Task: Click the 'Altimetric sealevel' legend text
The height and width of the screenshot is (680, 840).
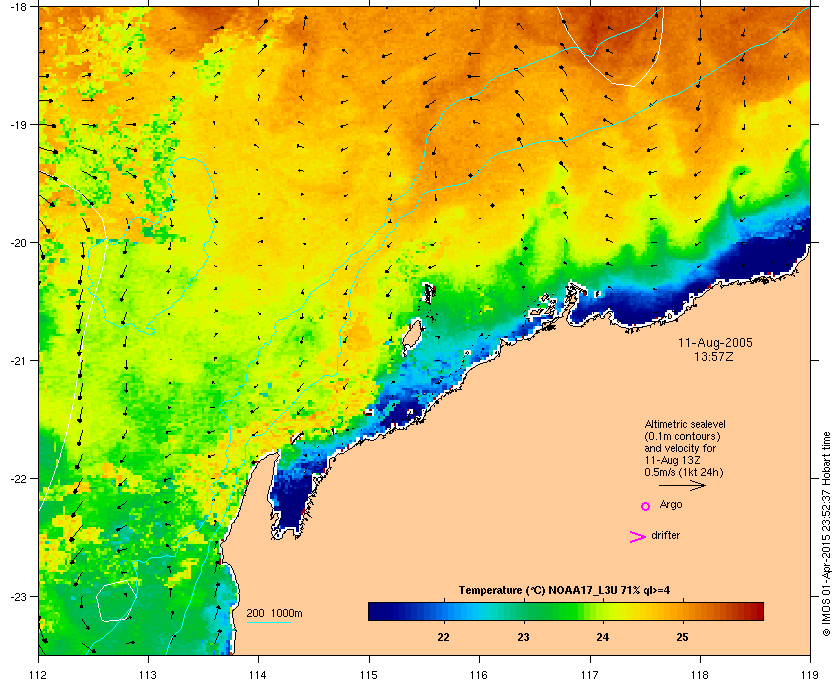Action: (685, 424)
